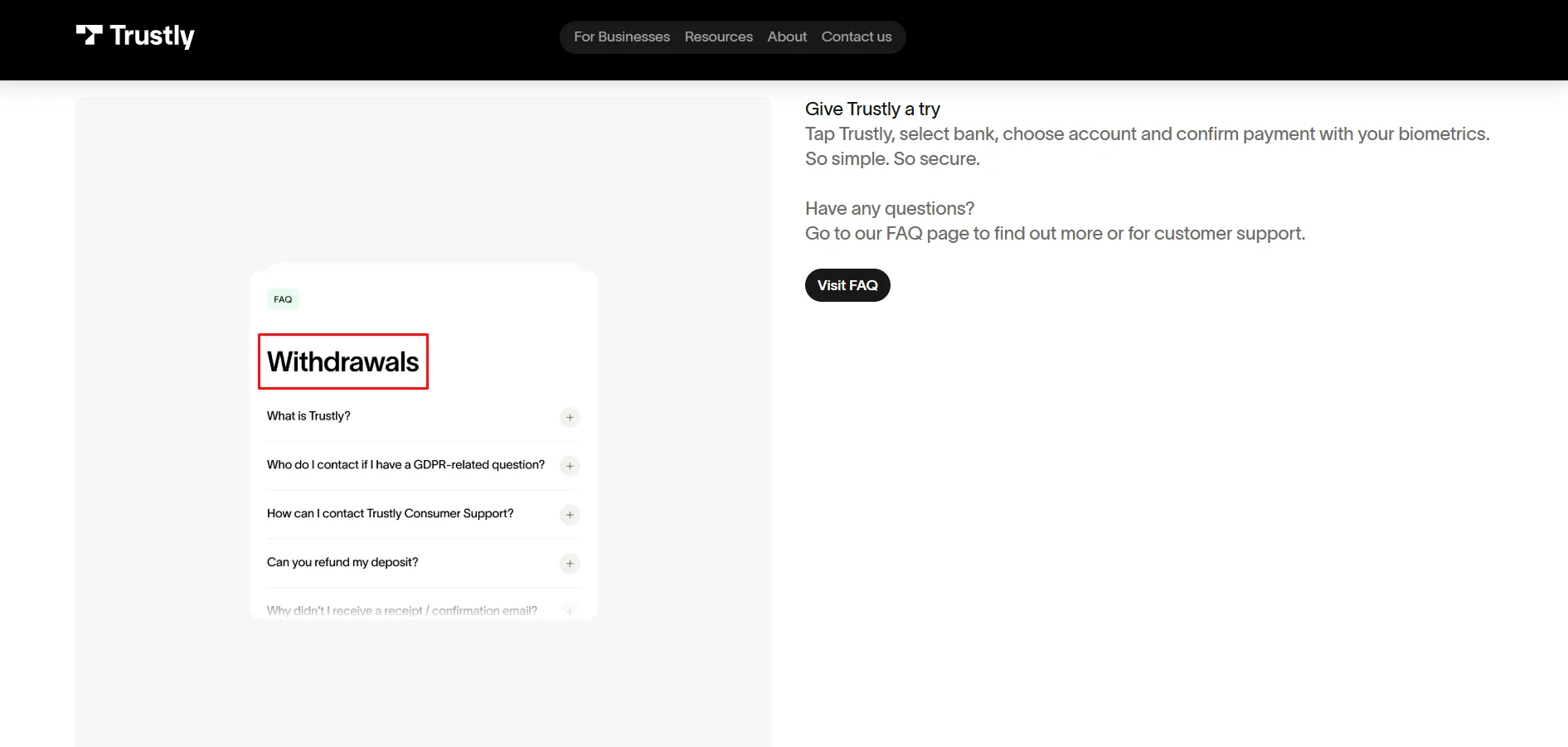Click "Who do I contact if I have a GDPR-related question?"

pos(405,465)
